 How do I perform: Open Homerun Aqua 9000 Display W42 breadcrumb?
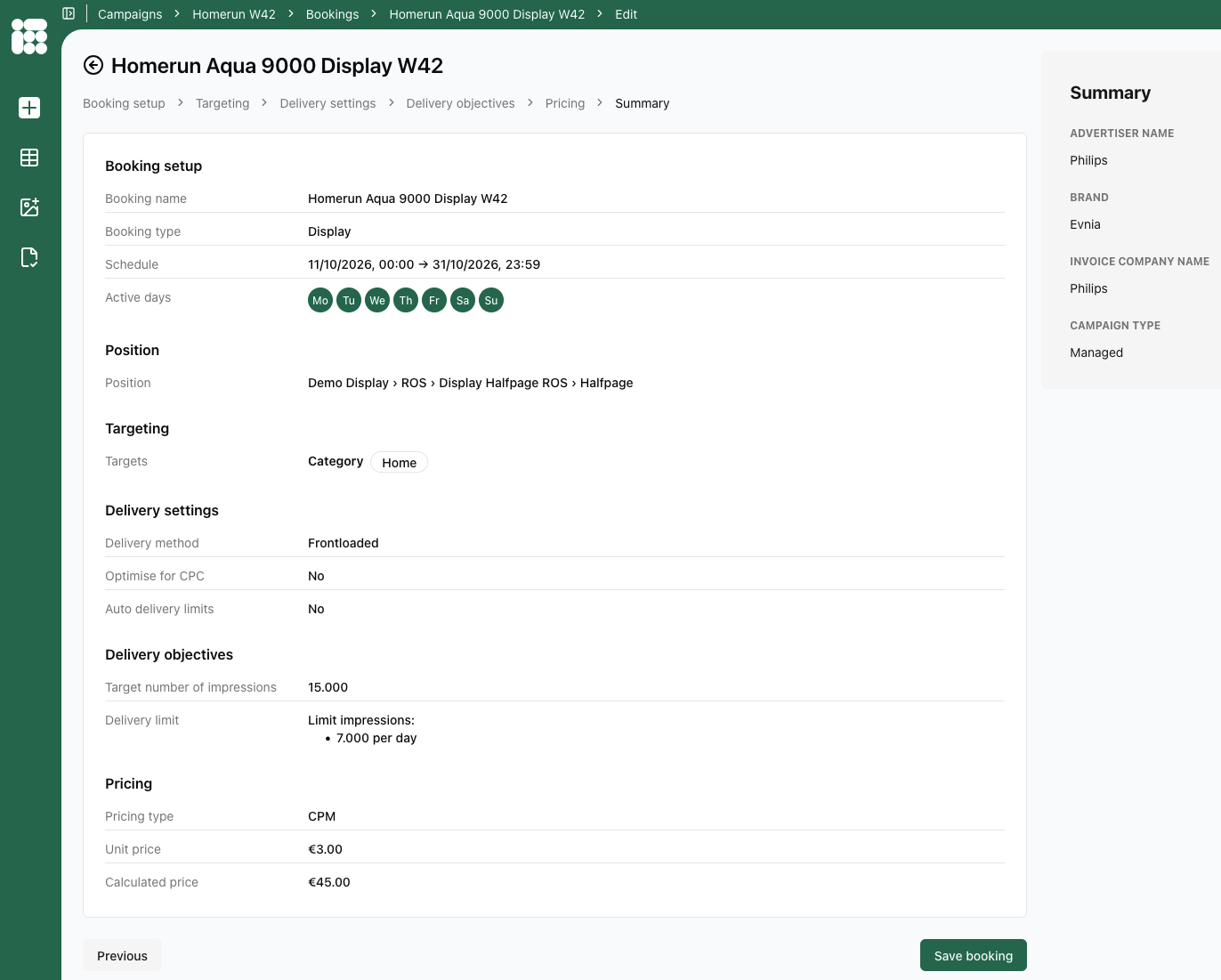coord(487,14)
